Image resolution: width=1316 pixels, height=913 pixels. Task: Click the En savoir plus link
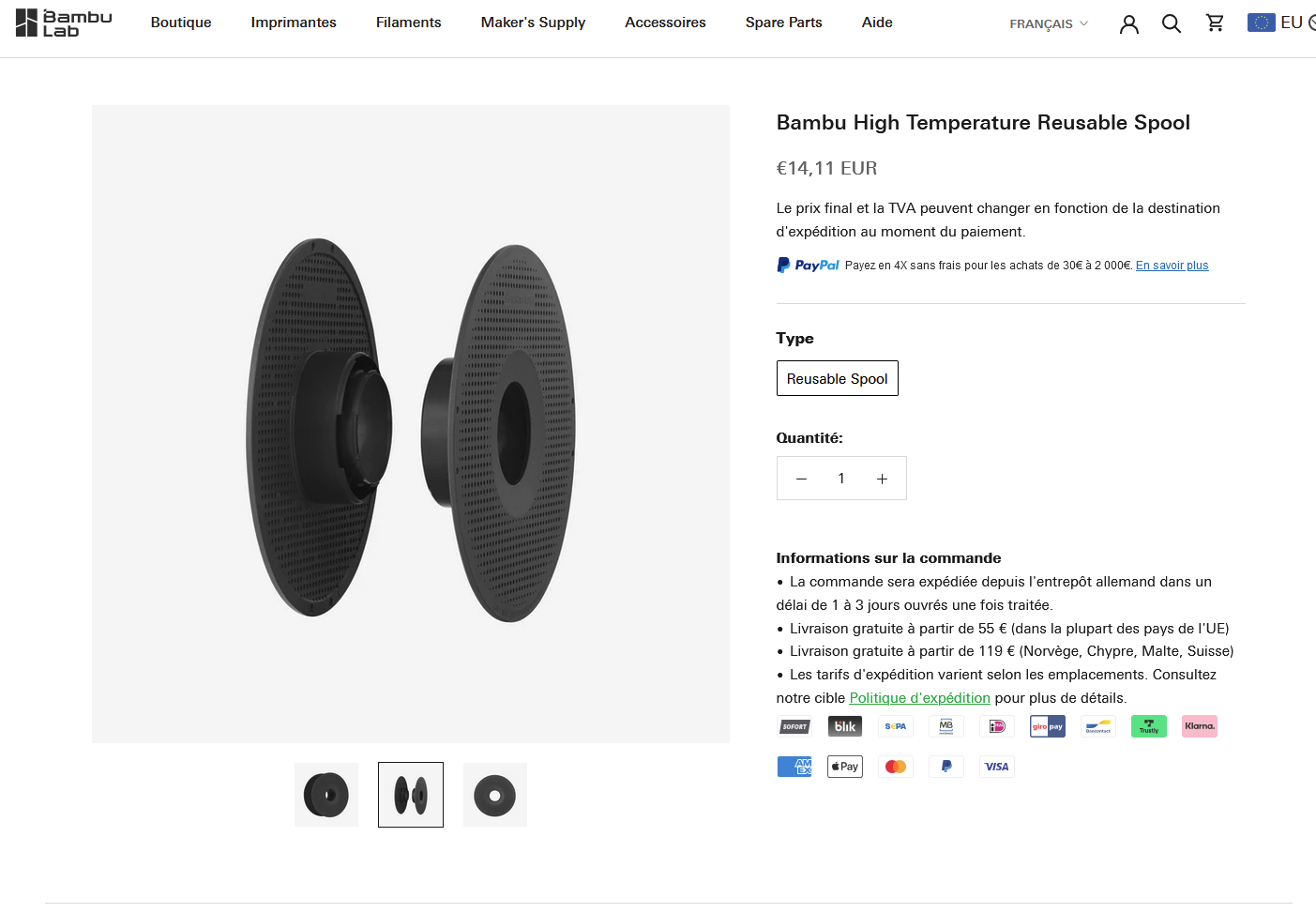[1172, 266]
